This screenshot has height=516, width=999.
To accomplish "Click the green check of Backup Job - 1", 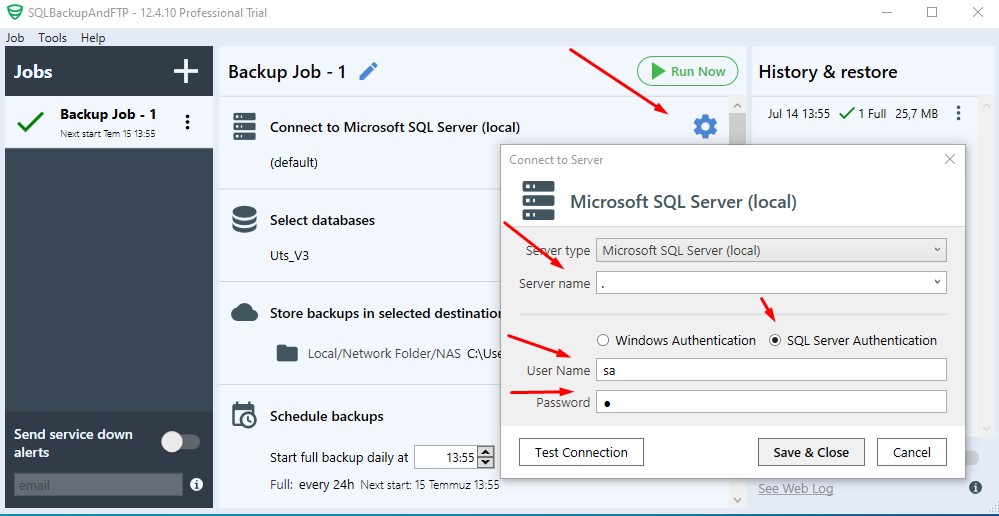I will point(31,122).
